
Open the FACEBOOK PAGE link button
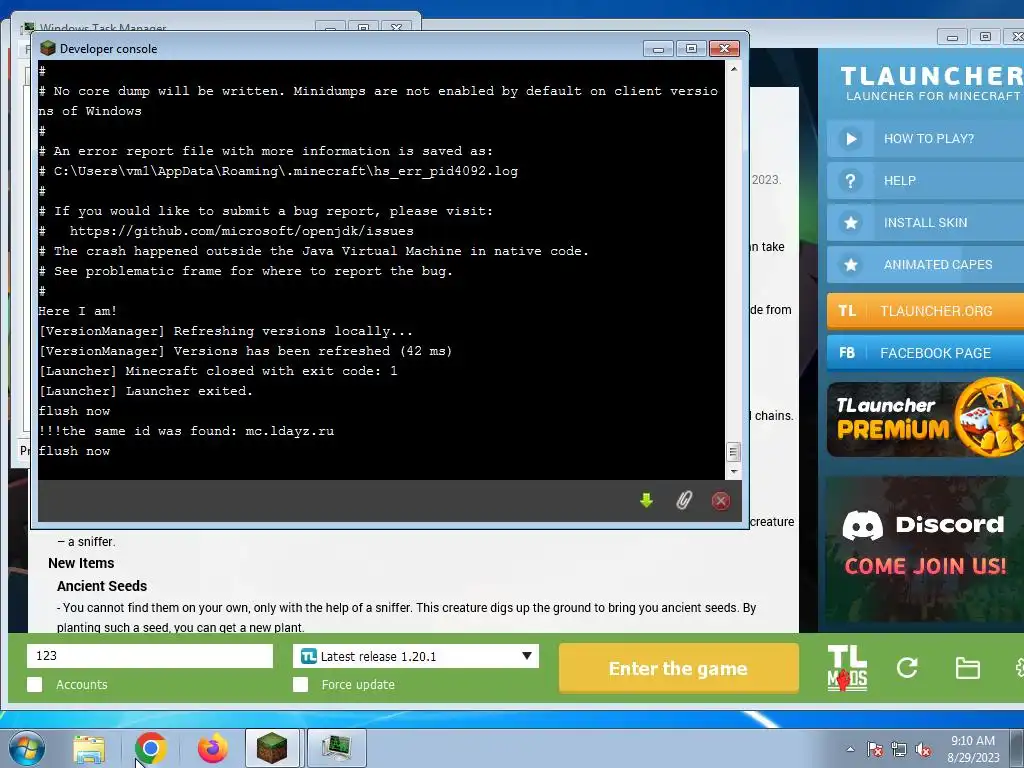click(x=925, y=353)
